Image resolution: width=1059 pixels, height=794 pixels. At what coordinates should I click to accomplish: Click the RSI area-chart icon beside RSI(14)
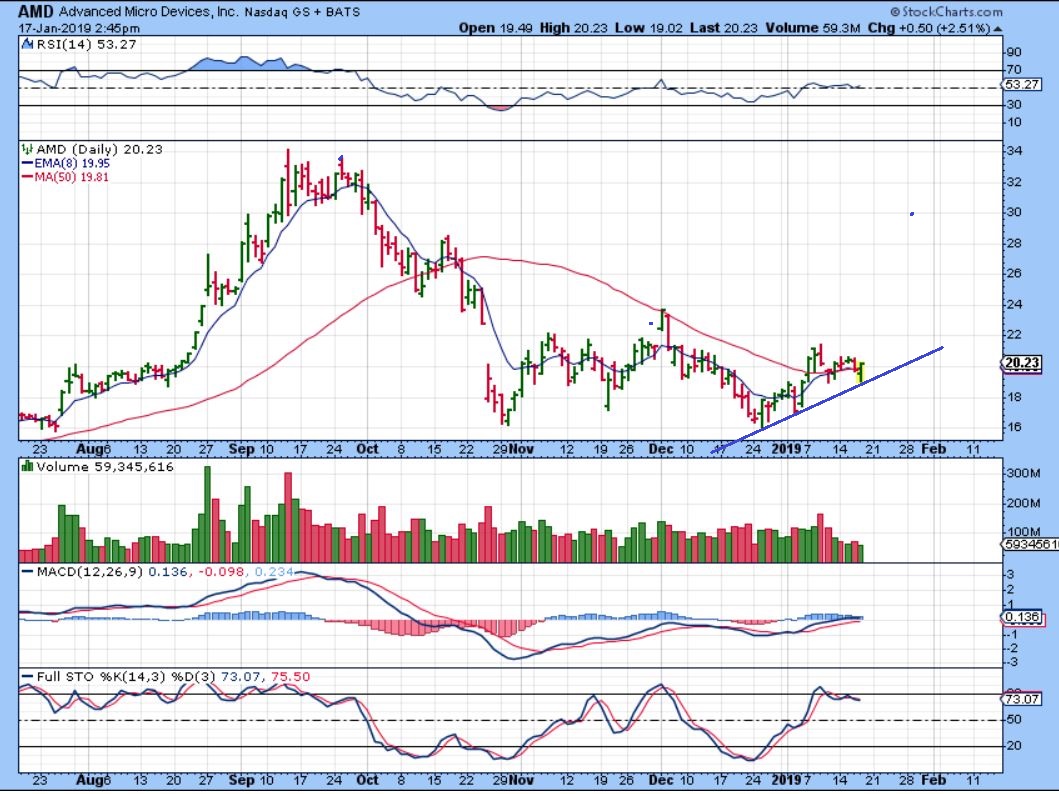pos(27,45)
